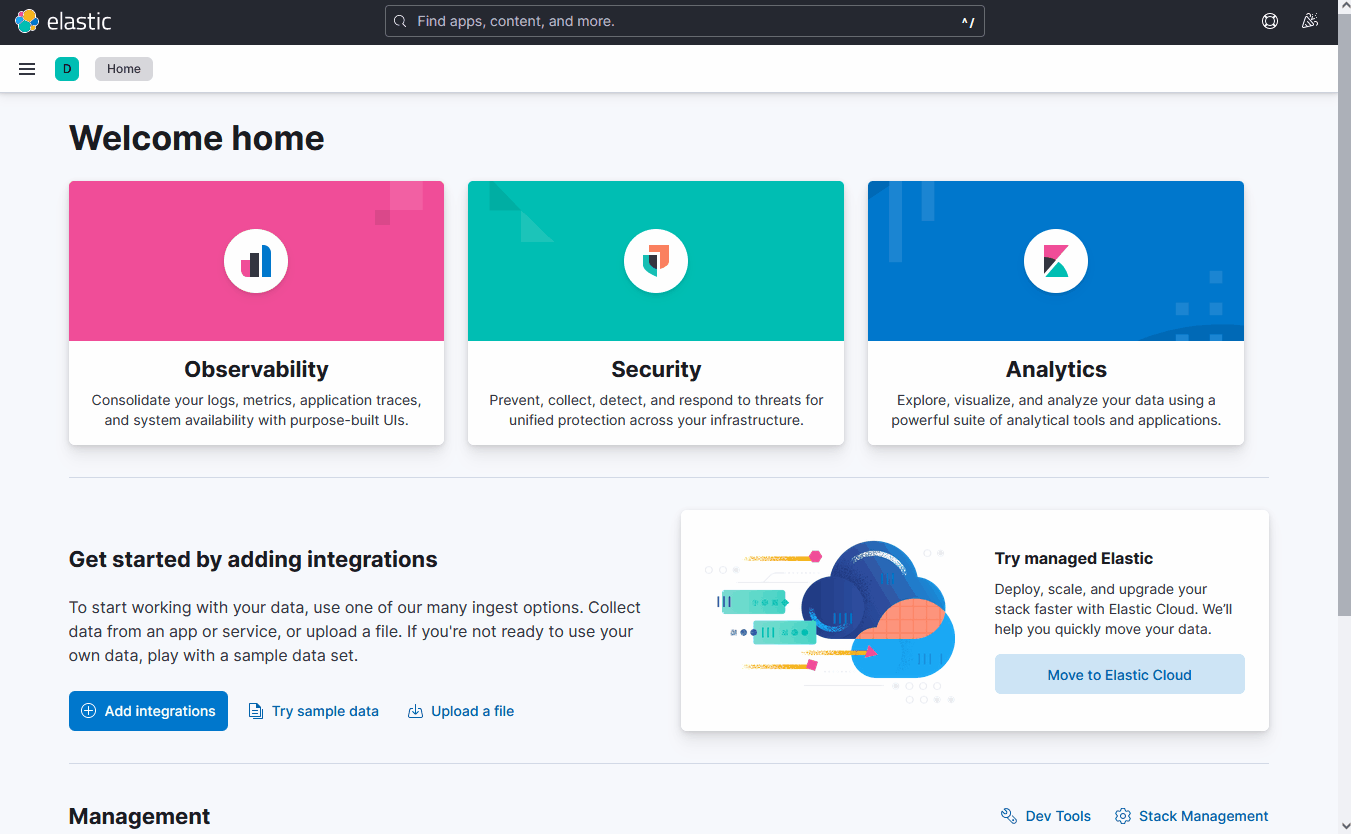Open the Observability solution card

pos(255,312)
